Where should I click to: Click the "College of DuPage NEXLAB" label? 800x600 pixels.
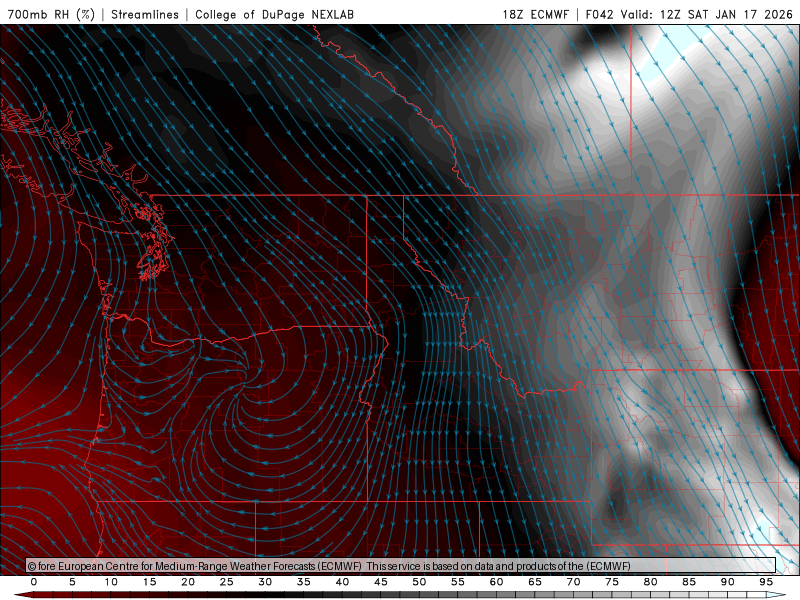274,14
